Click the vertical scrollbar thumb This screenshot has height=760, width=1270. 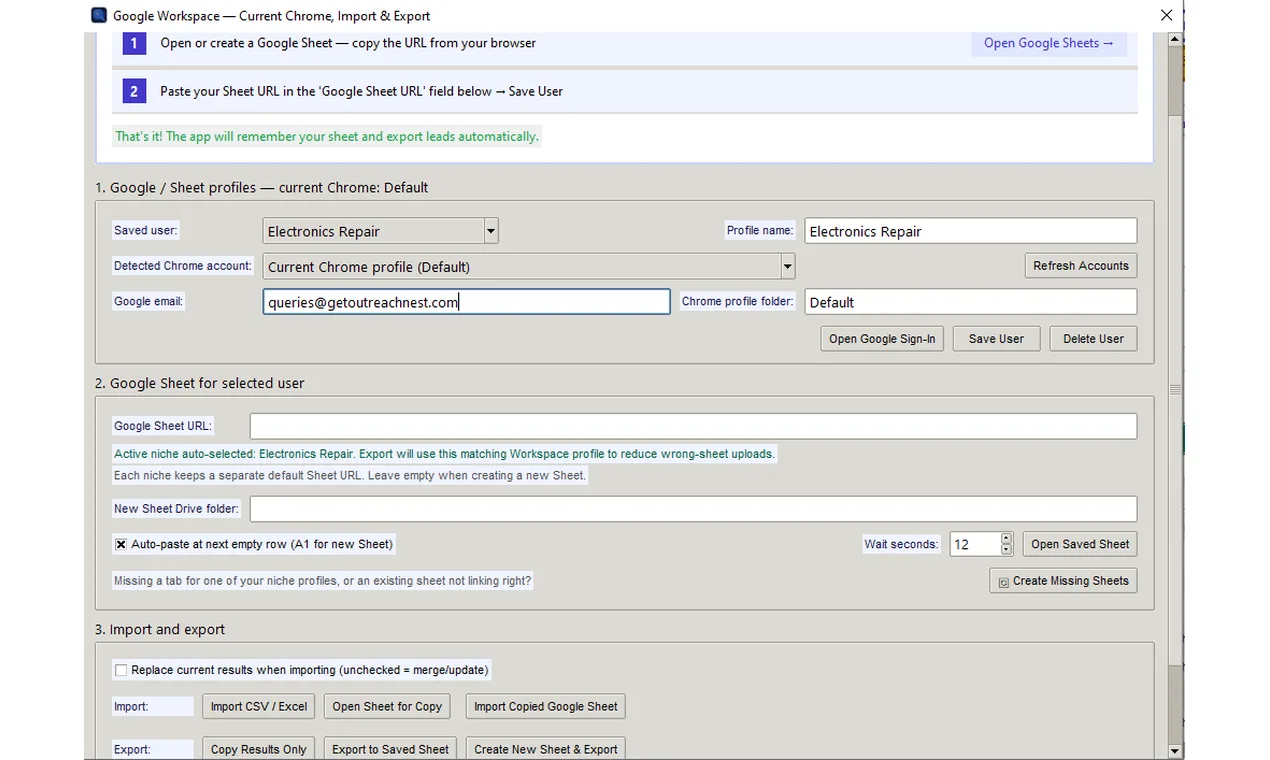click(1175, 390)
